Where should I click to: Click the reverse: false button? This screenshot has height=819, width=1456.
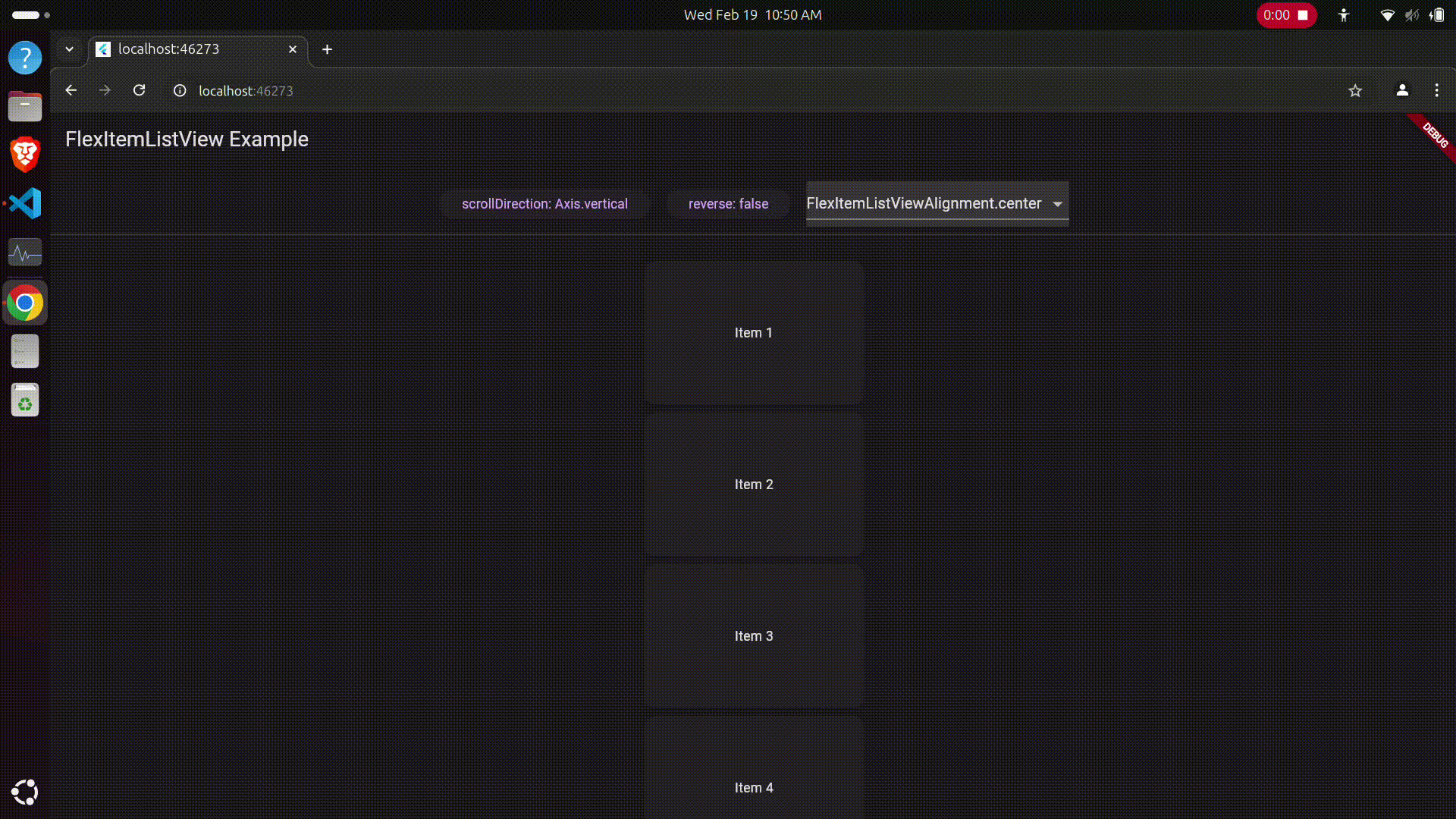click(x=728, y=203)
